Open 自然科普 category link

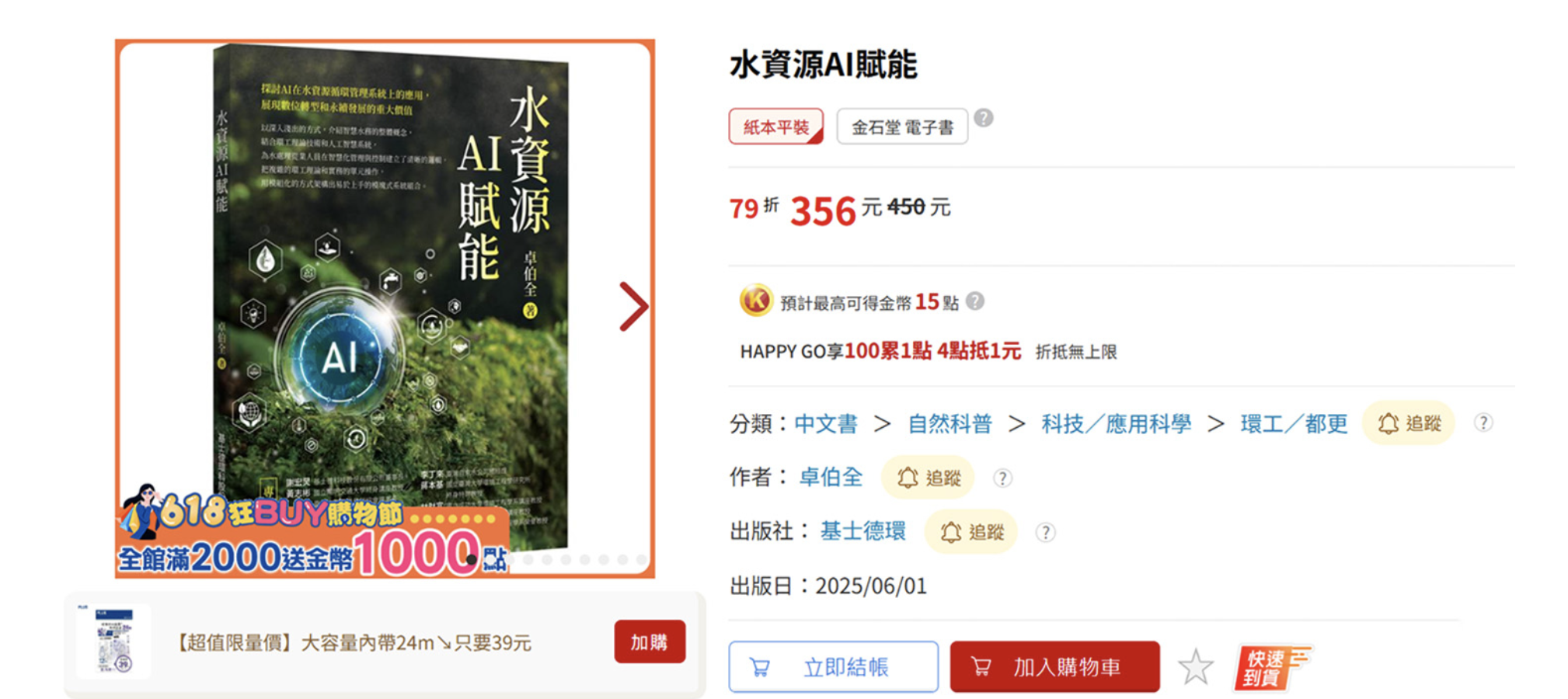click(950, 423)
